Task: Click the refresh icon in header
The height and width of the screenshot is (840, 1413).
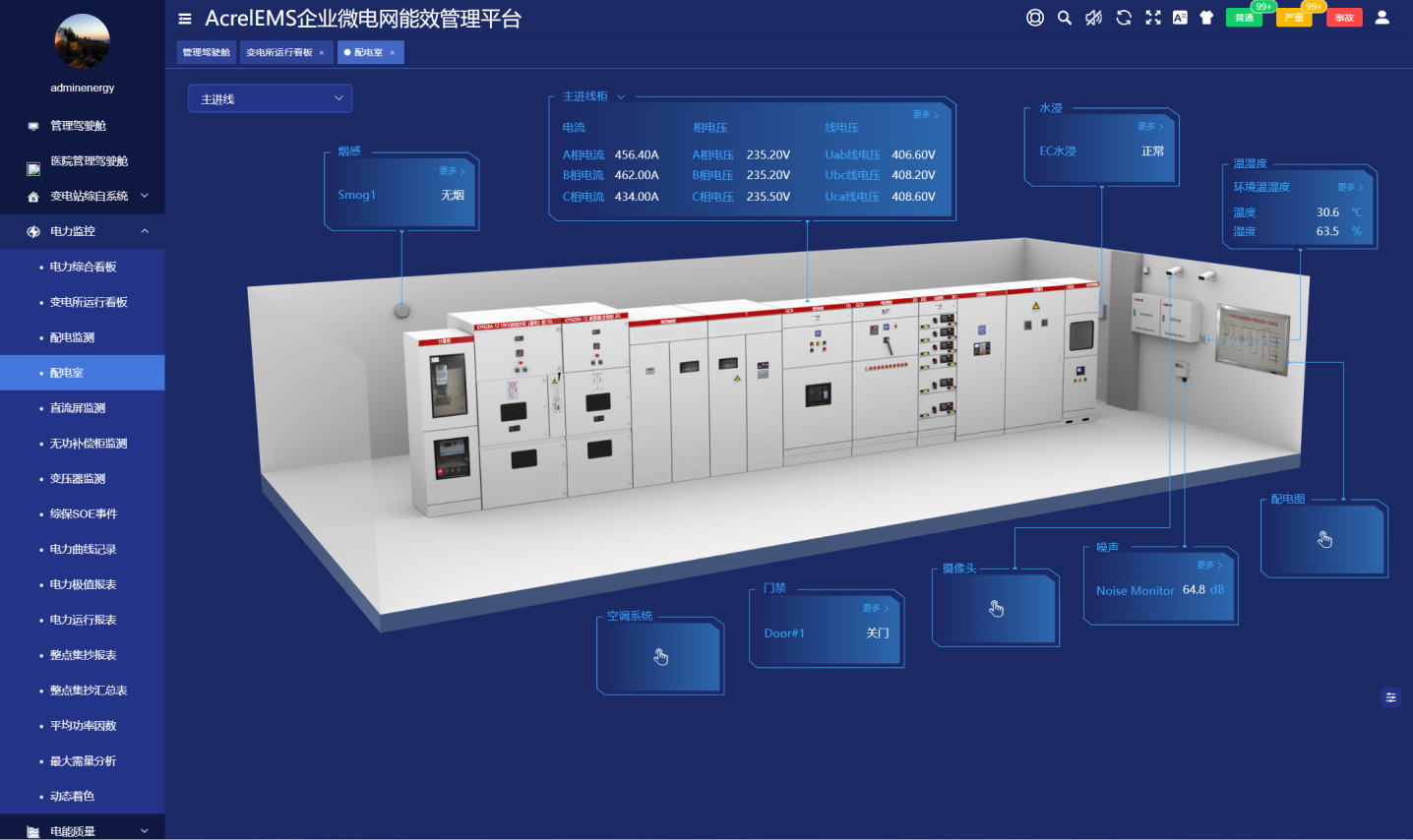Action: (1124, 18)
